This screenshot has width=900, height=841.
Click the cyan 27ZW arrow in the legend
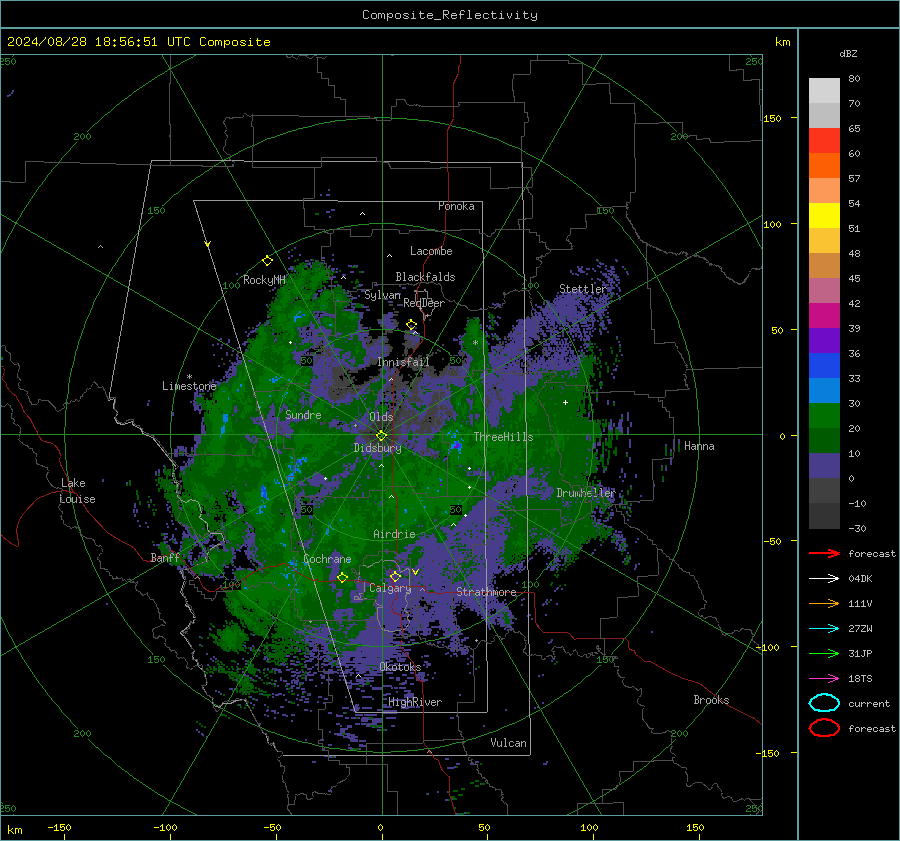pyautogui.click(x=824, y=629)
